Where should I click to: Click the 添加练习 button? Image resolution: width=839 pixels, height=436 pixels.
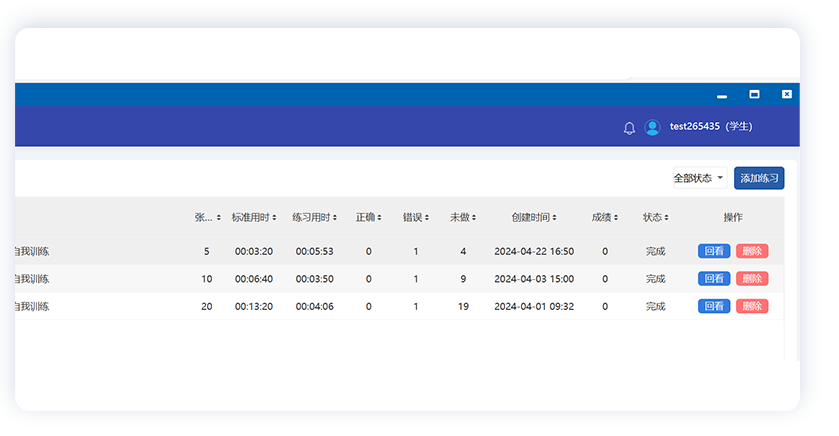coord(759,178)
